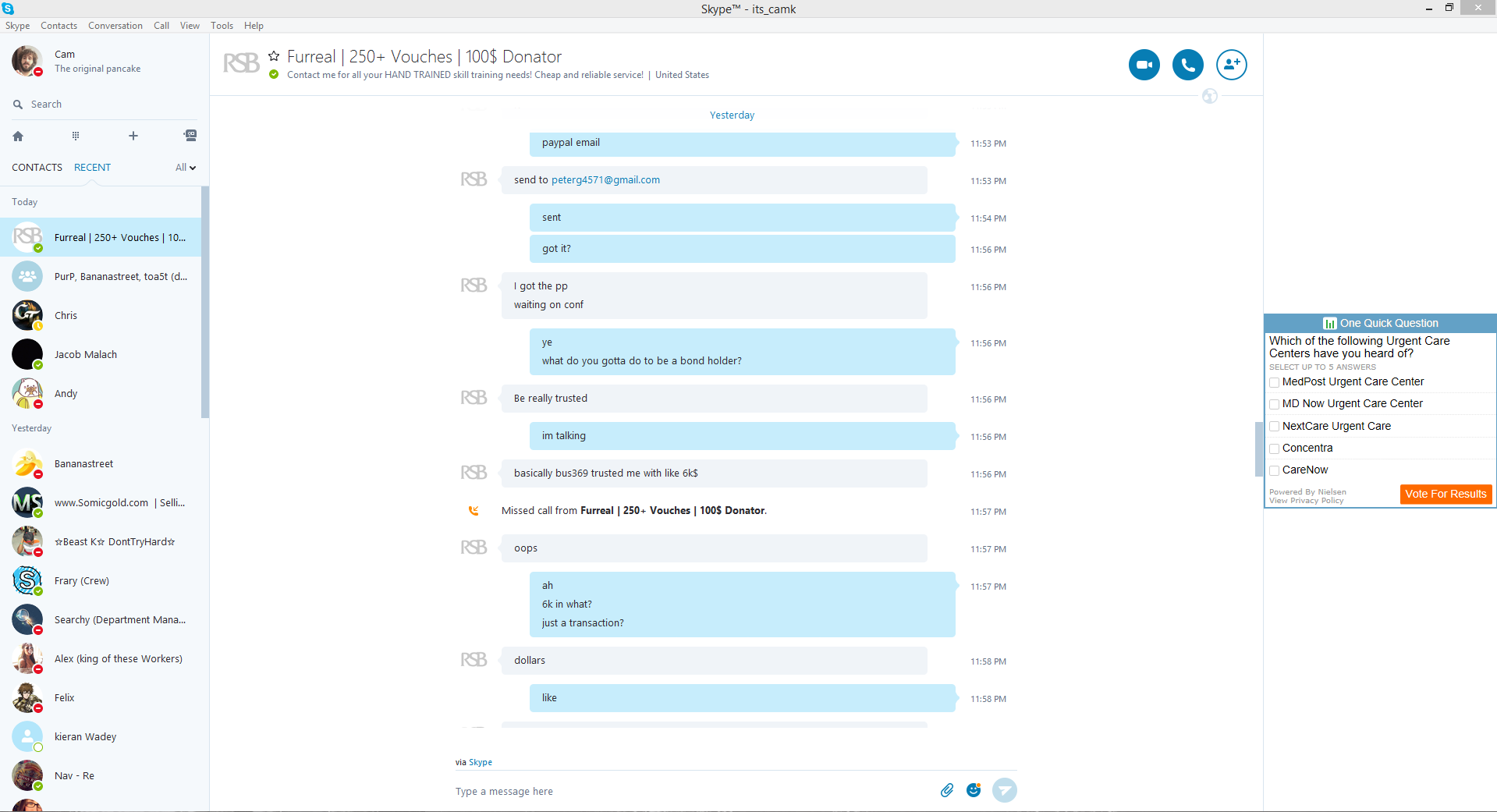
Task: Click the Yesterday date header in chat
Action: (732, 115)
